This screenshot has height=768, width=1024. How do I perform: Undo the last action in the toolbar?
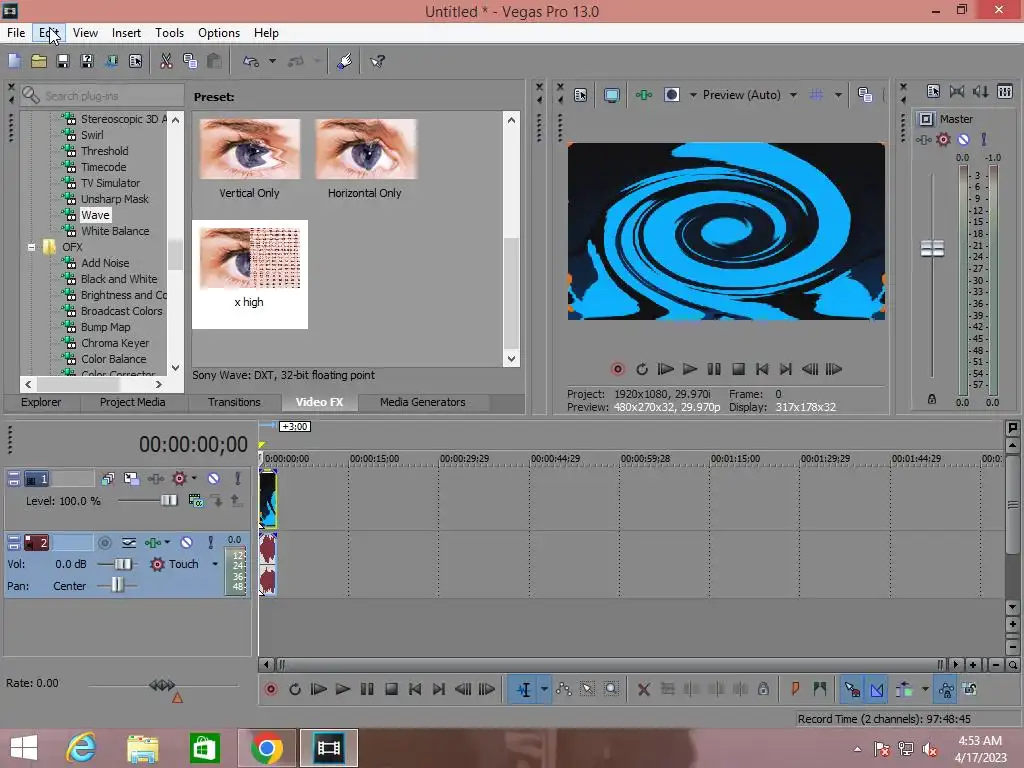coord(251,61)
